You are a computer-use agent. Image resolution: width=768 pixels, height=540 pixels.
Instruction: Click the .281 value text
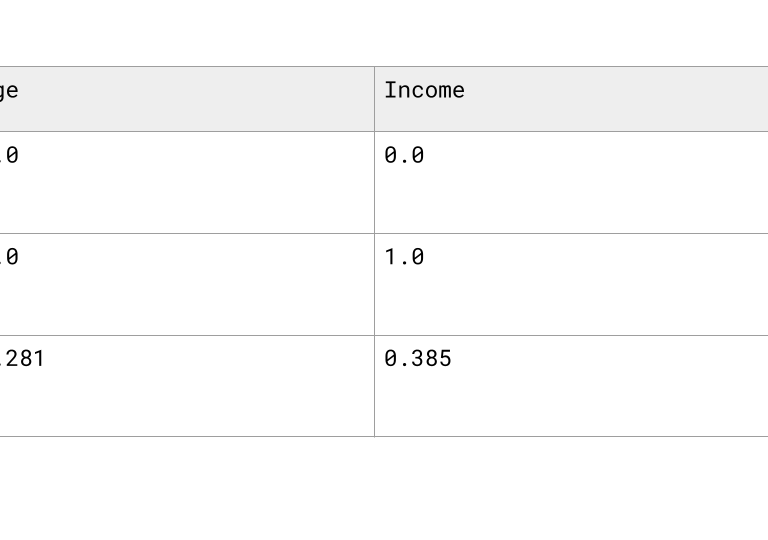pyautogui.click(x=22, y=358)
